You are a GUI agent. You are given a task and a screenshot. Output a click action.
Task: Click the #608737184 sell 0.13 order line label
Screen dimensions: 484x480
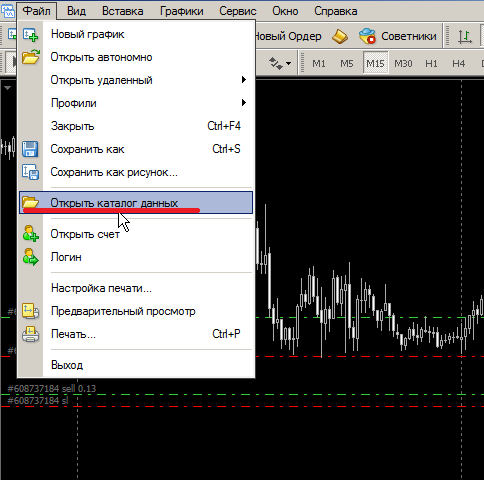coord(52,389)
